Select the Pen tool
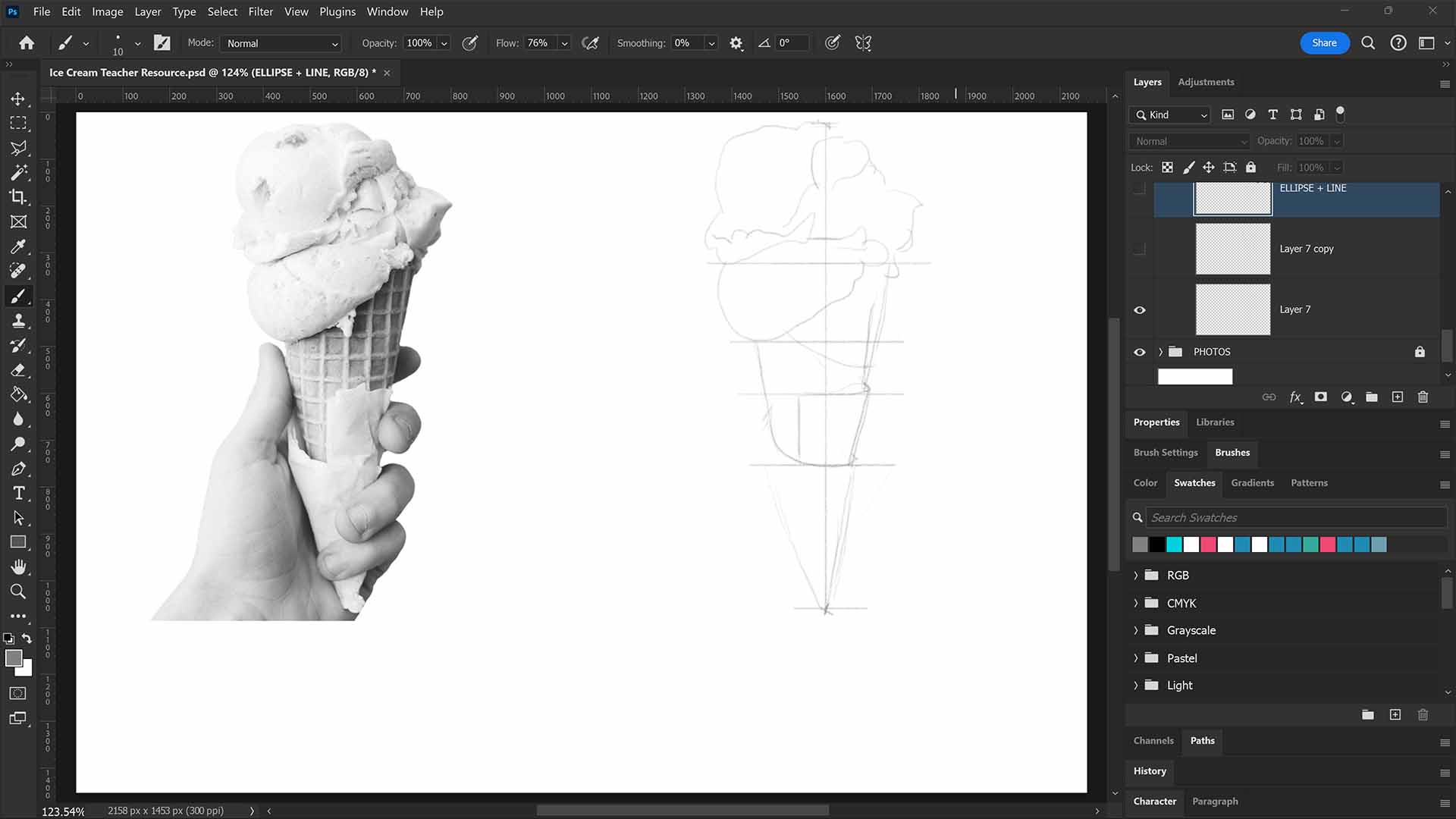The image size is (1456, 819). point(18,469)
